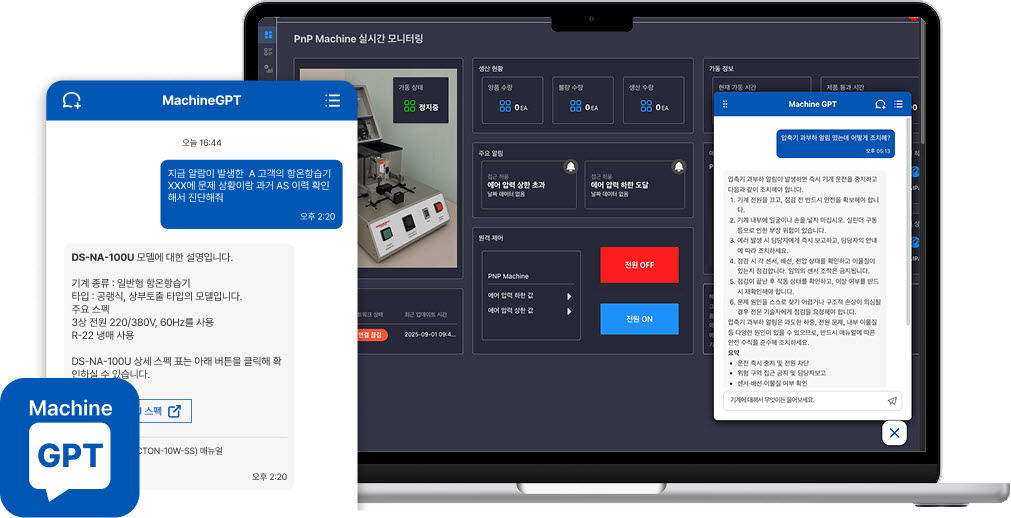This screenshot has width=1011, height=518.
Task: Click the Machine GPT chat panel scrollbar
Action: click(x=908, y=250)
